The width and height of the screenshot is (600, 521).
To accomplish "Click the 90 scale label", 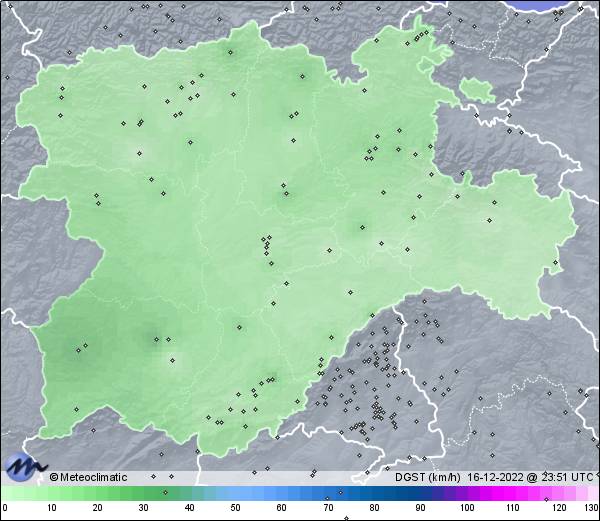I will click(x=421, y=508).
